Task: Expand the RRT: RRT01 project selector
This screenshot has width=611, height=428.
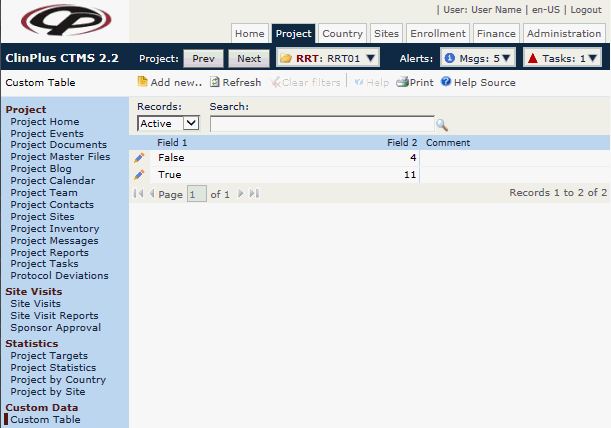Action: click(x=328, y=58)
